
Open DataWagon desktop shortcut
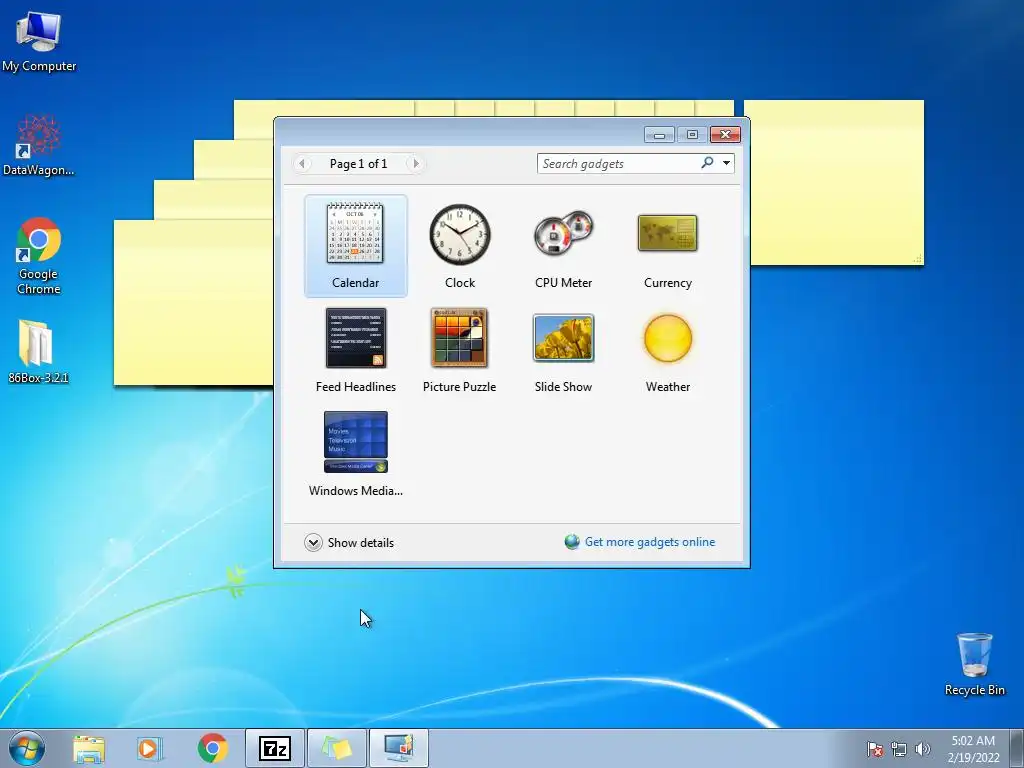[x=39, y=145]
